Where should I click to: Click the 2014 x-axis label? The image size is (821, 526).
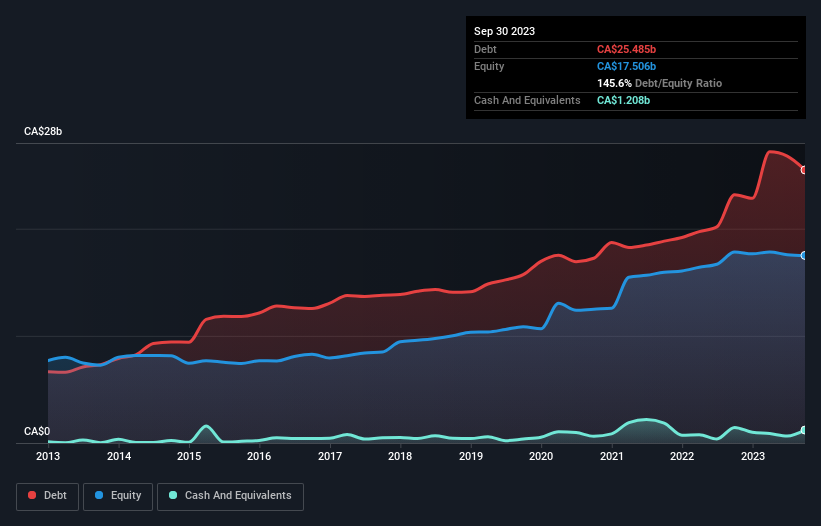(x=119, y=456)
